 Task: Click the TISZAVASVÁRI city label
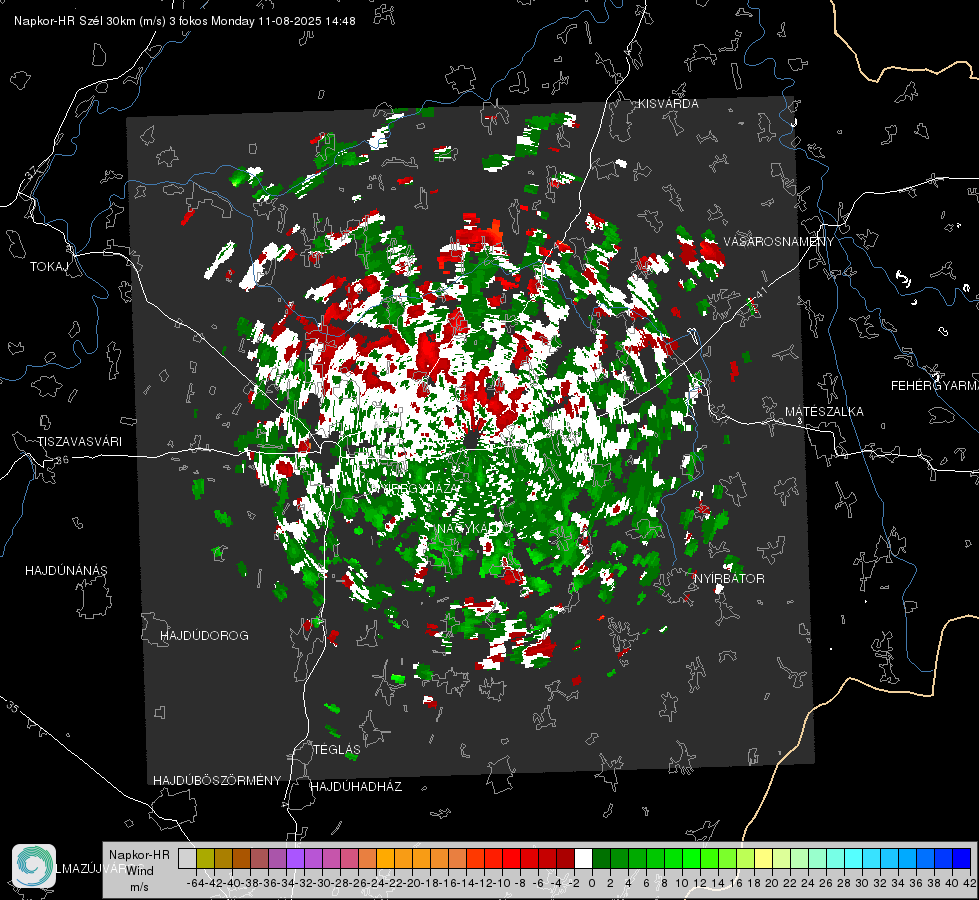[79, 442]
